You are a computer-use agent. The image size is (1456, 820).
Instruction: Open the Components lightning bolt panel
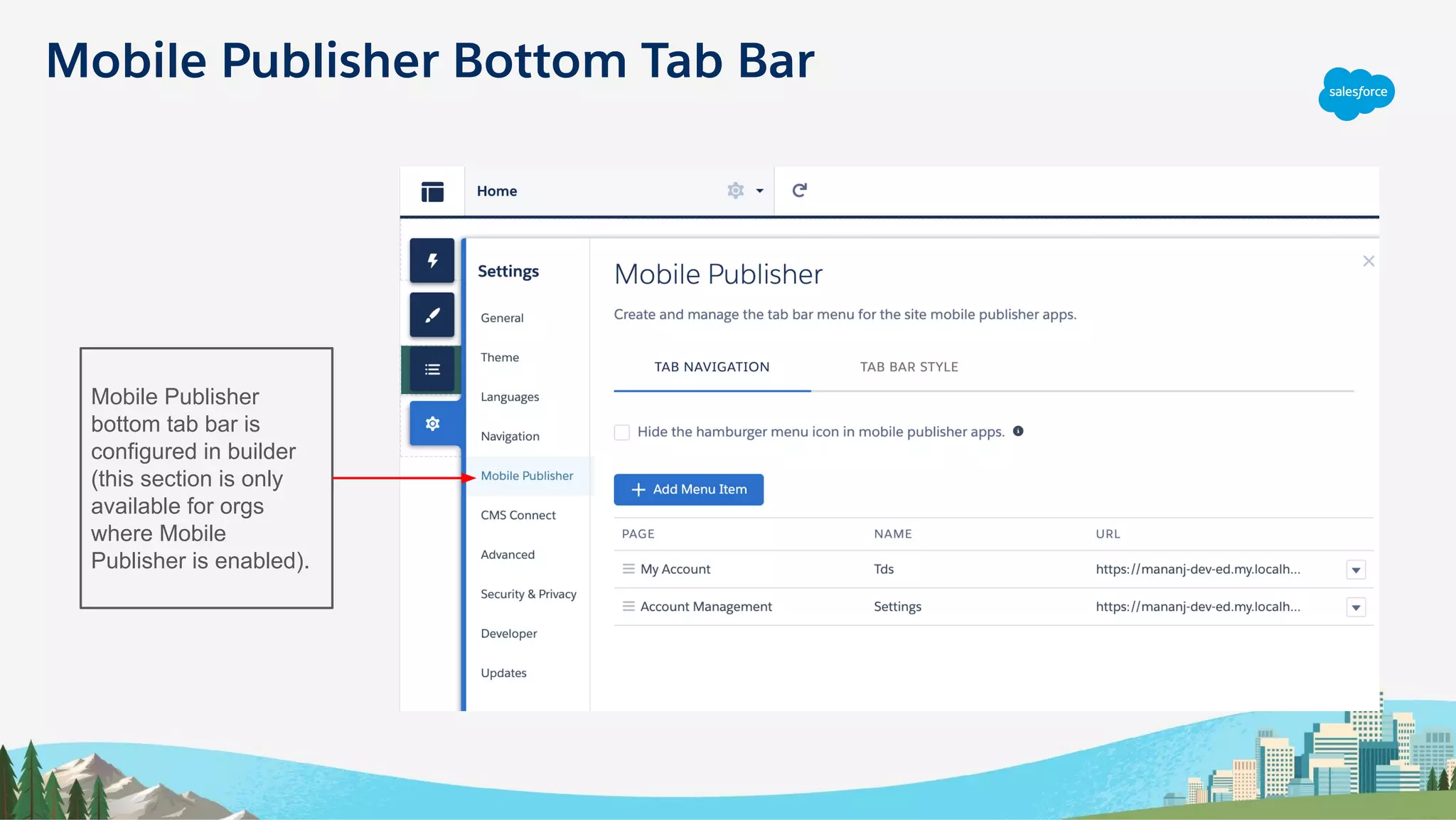432,260
